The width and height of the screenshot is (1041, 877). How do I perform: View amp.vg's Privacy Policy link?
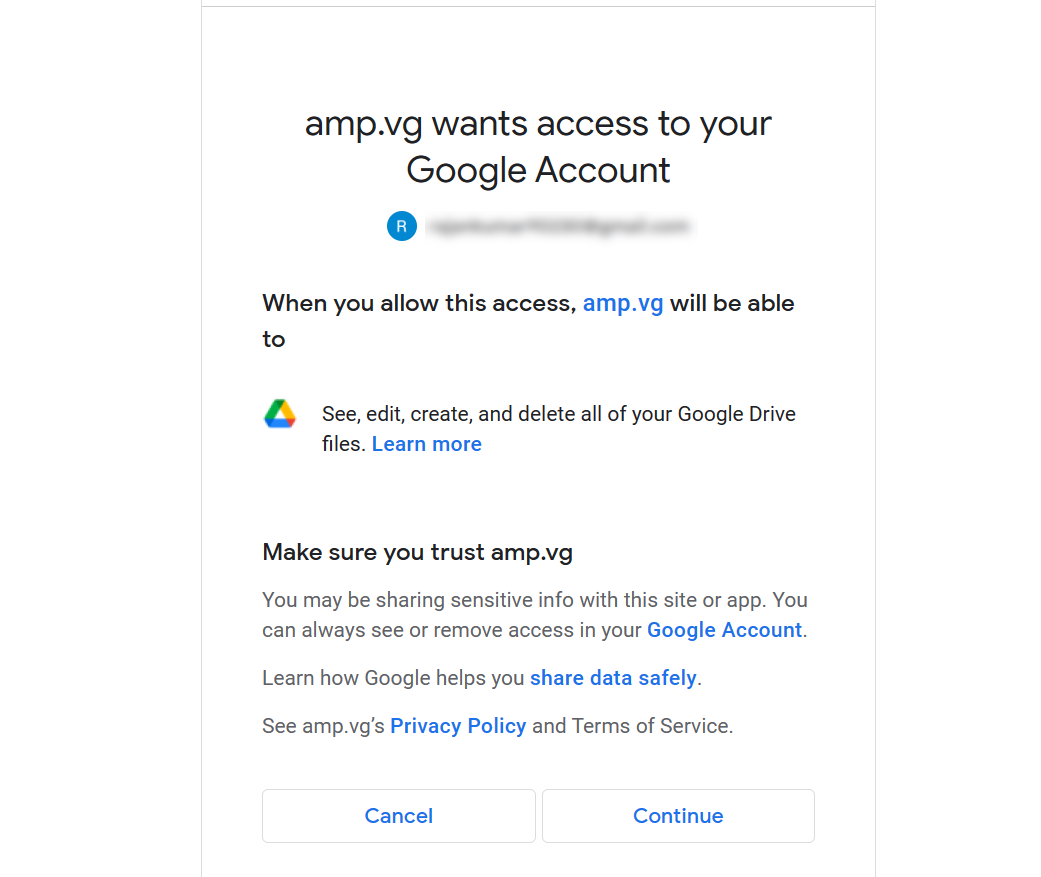click(x=458, y=726)
